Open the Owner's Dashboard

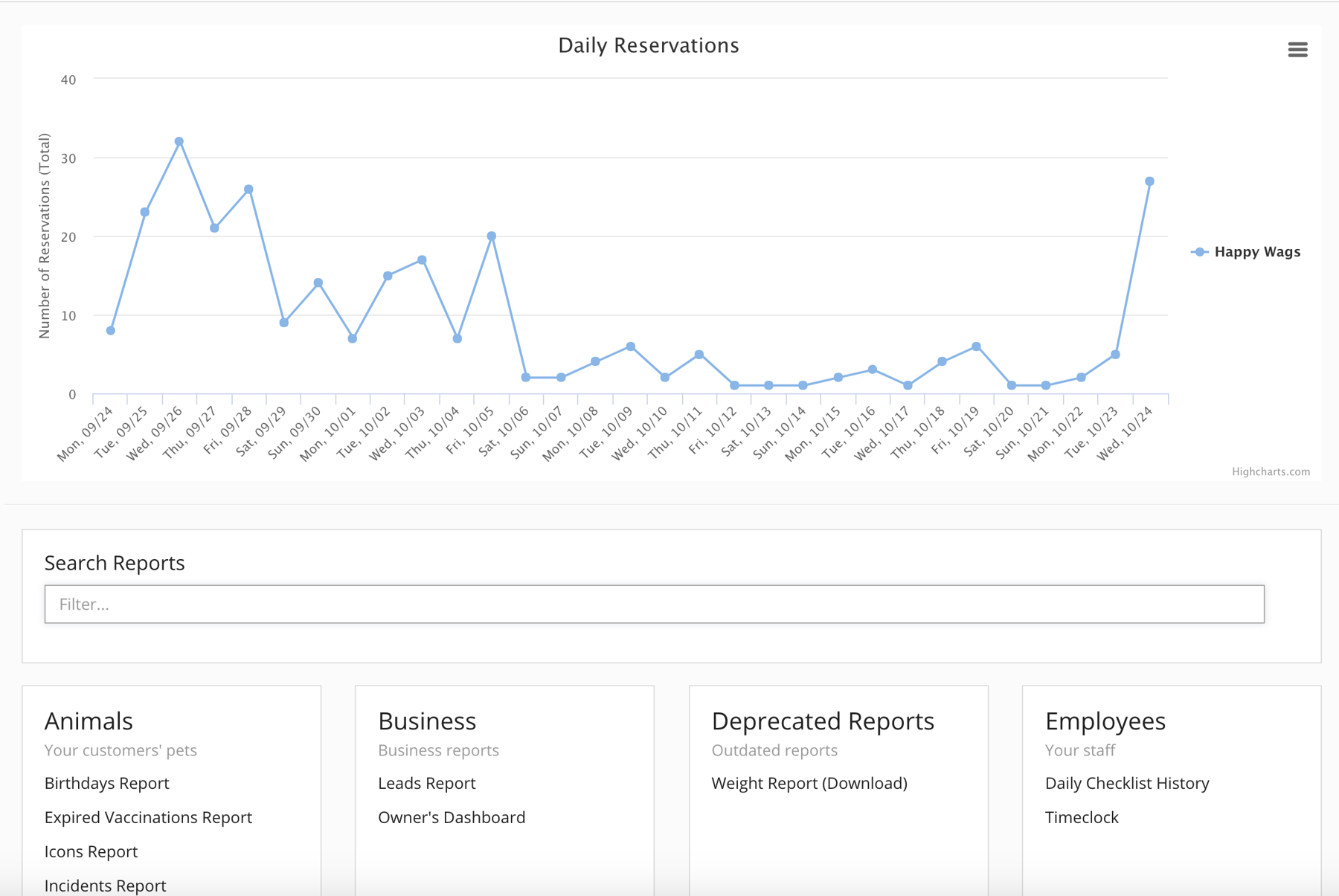pos(452,816)
